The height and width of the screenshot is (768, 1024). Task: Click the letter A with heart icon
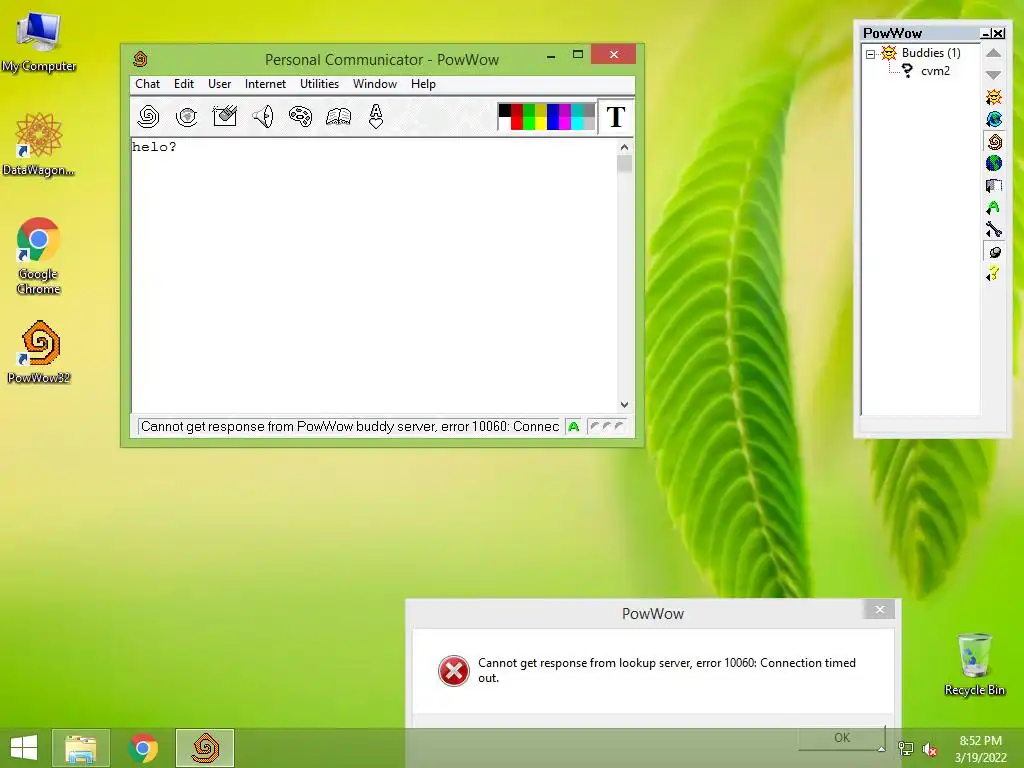376,116
